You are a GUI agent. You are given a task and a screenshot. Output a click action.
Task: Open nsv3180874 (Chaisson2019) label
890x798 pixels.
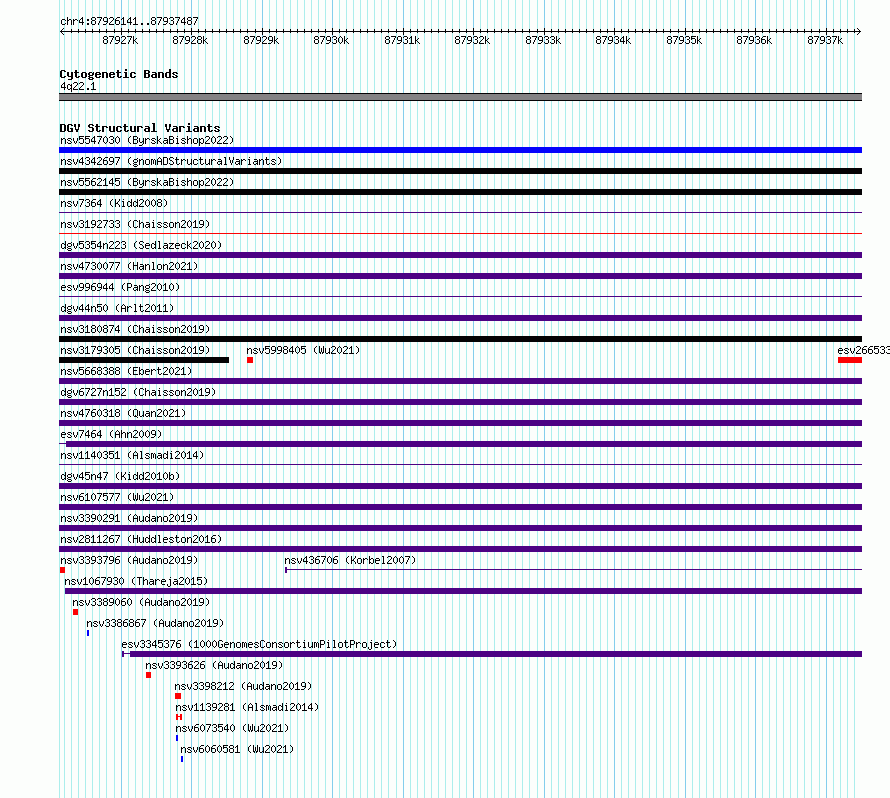pyautogui.click(x=135, y=329)
